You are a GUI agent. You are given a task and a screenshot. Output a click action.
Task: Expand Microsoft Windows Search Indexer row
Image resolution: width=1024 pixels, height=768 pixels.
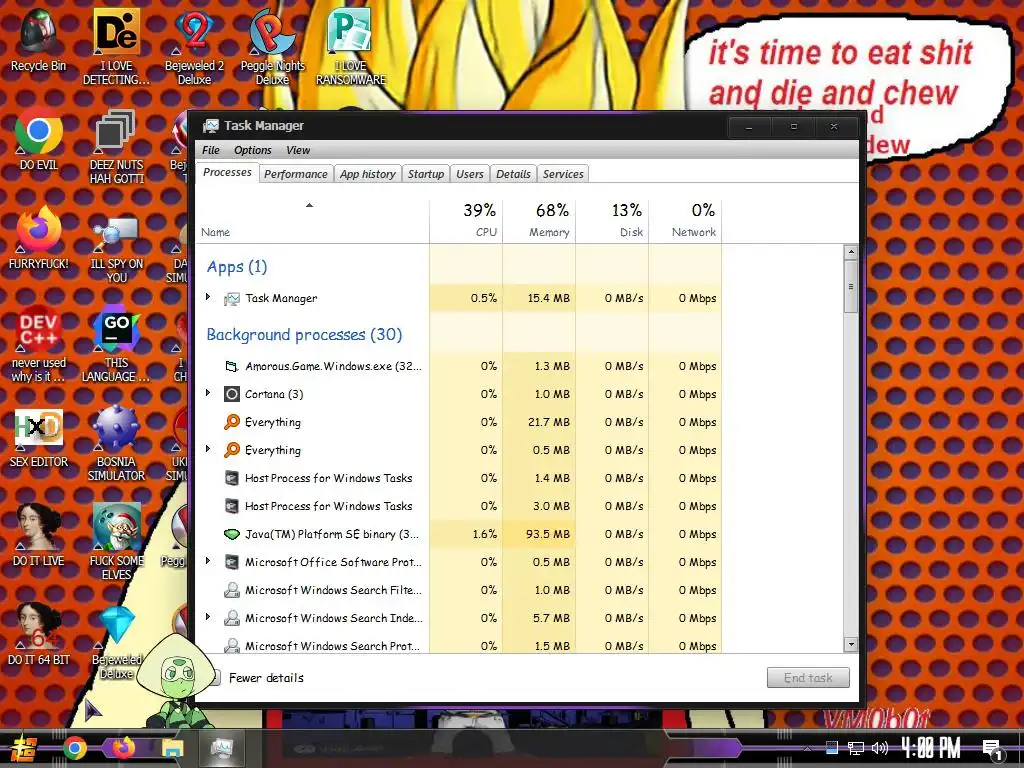(208, 617)
